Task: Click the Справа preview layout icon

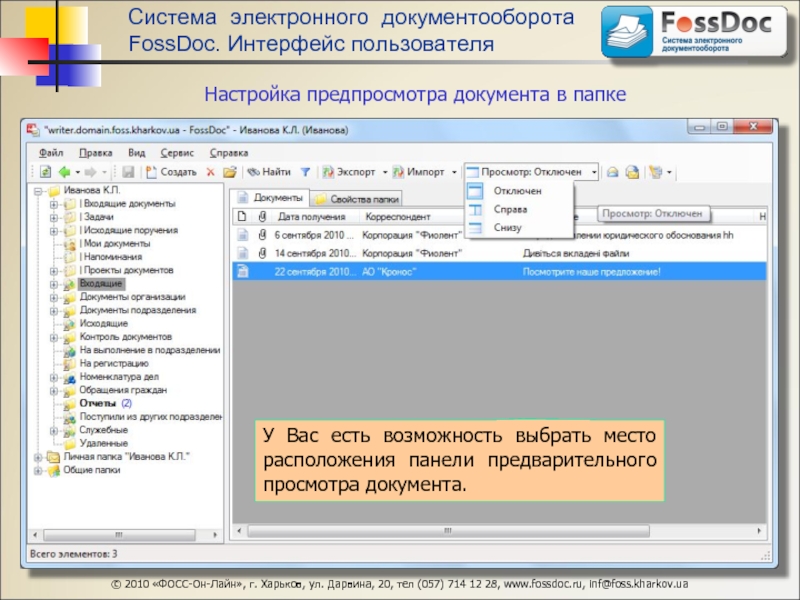Action: point(475,210)
